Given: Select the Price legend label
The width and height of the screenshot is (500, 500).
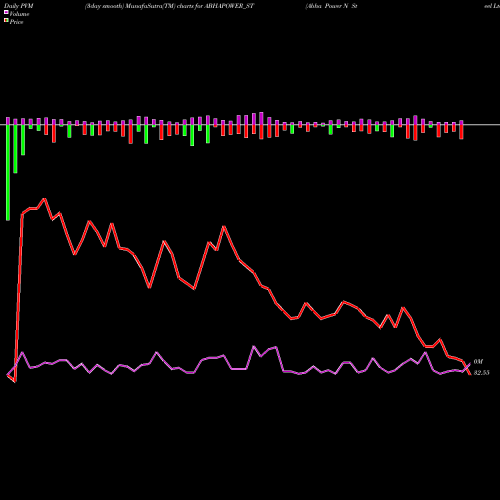Looking at the screenshot, I should pos(16,22).
